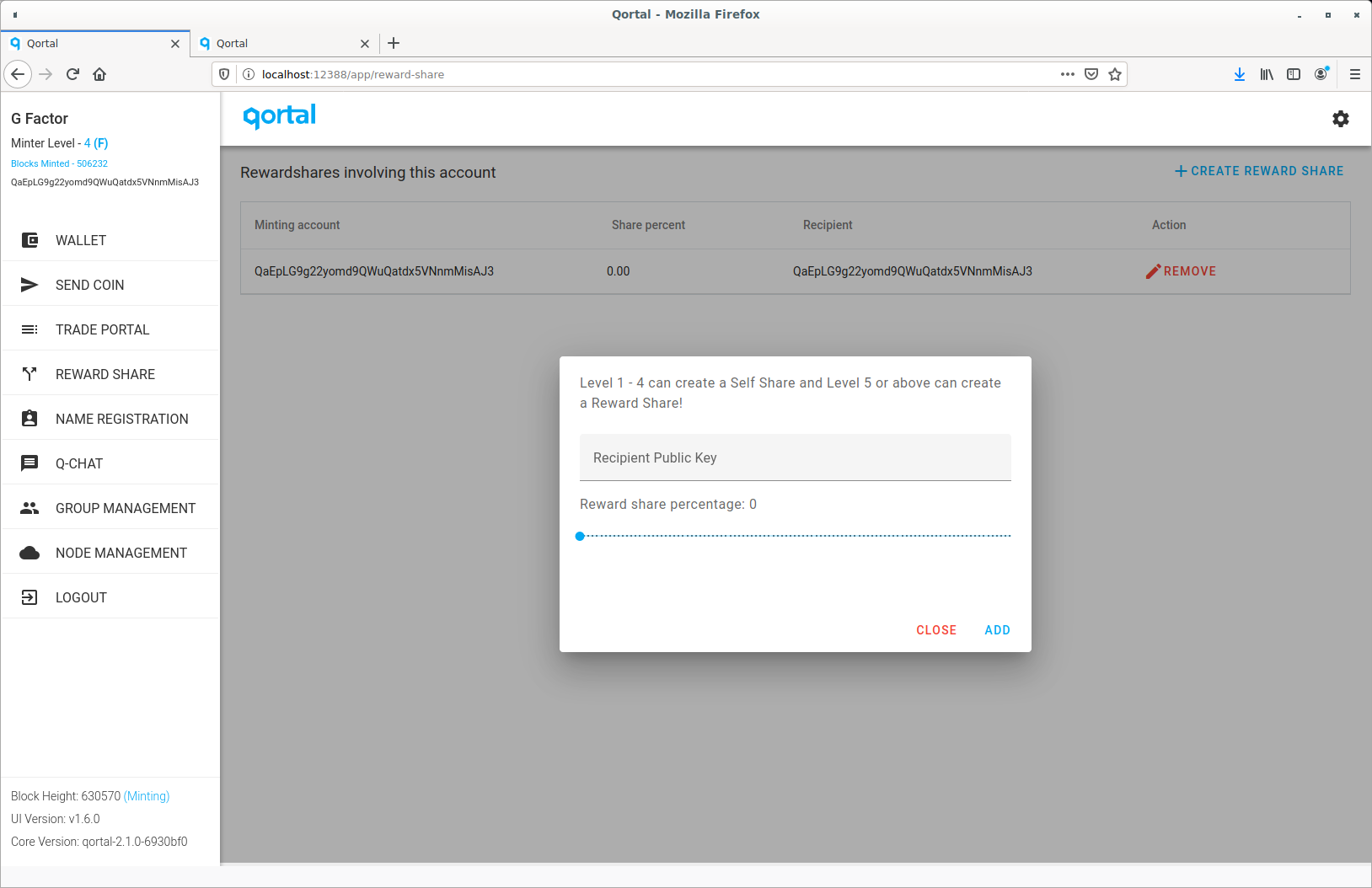The image size is (1372, 888).
Task: Open Firefox downloads arrow icon
Action: click(x=1240, y=74)
